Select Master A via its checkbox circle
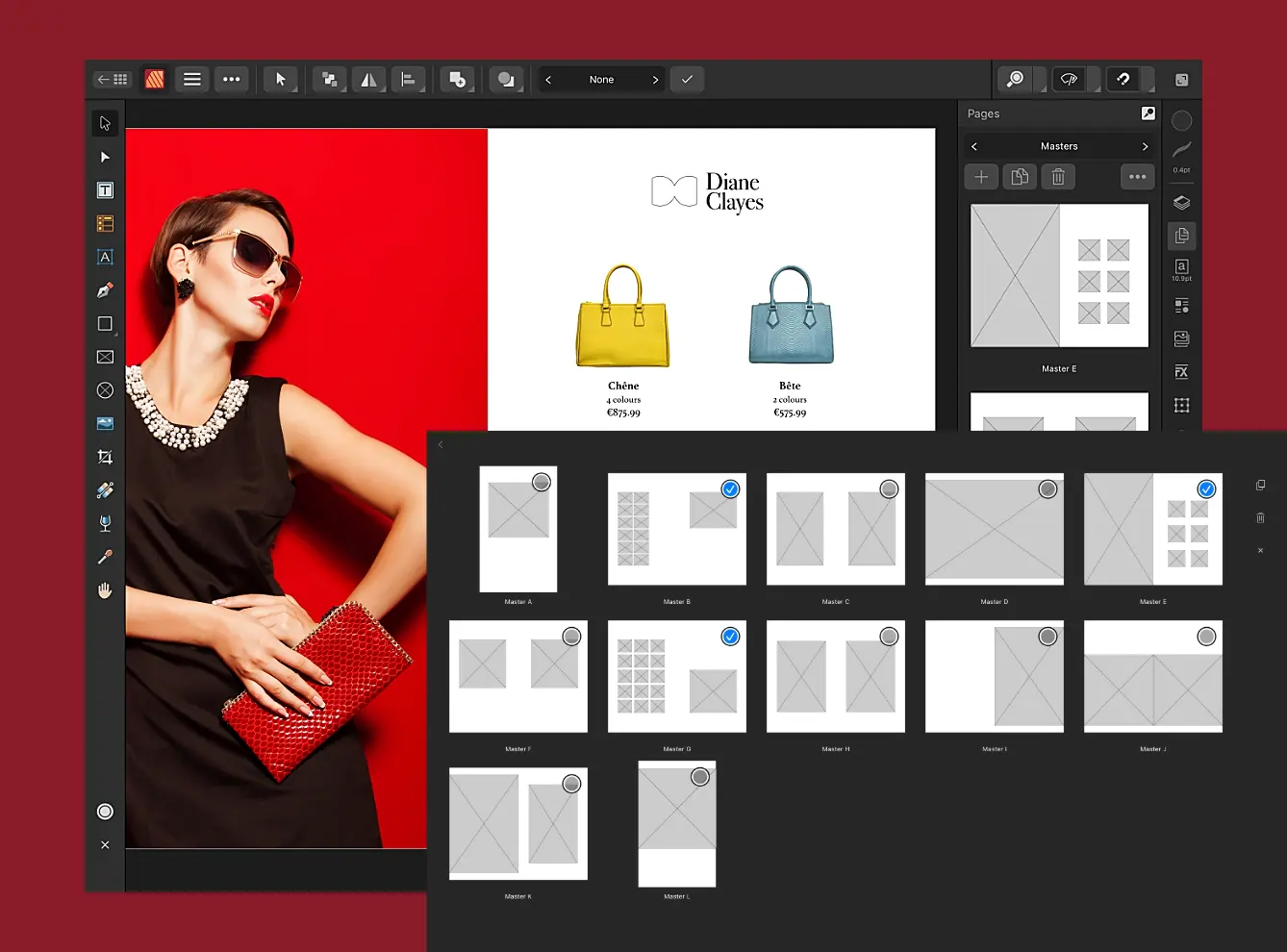This screenshot has height=952, width=1287. (542, 483)
